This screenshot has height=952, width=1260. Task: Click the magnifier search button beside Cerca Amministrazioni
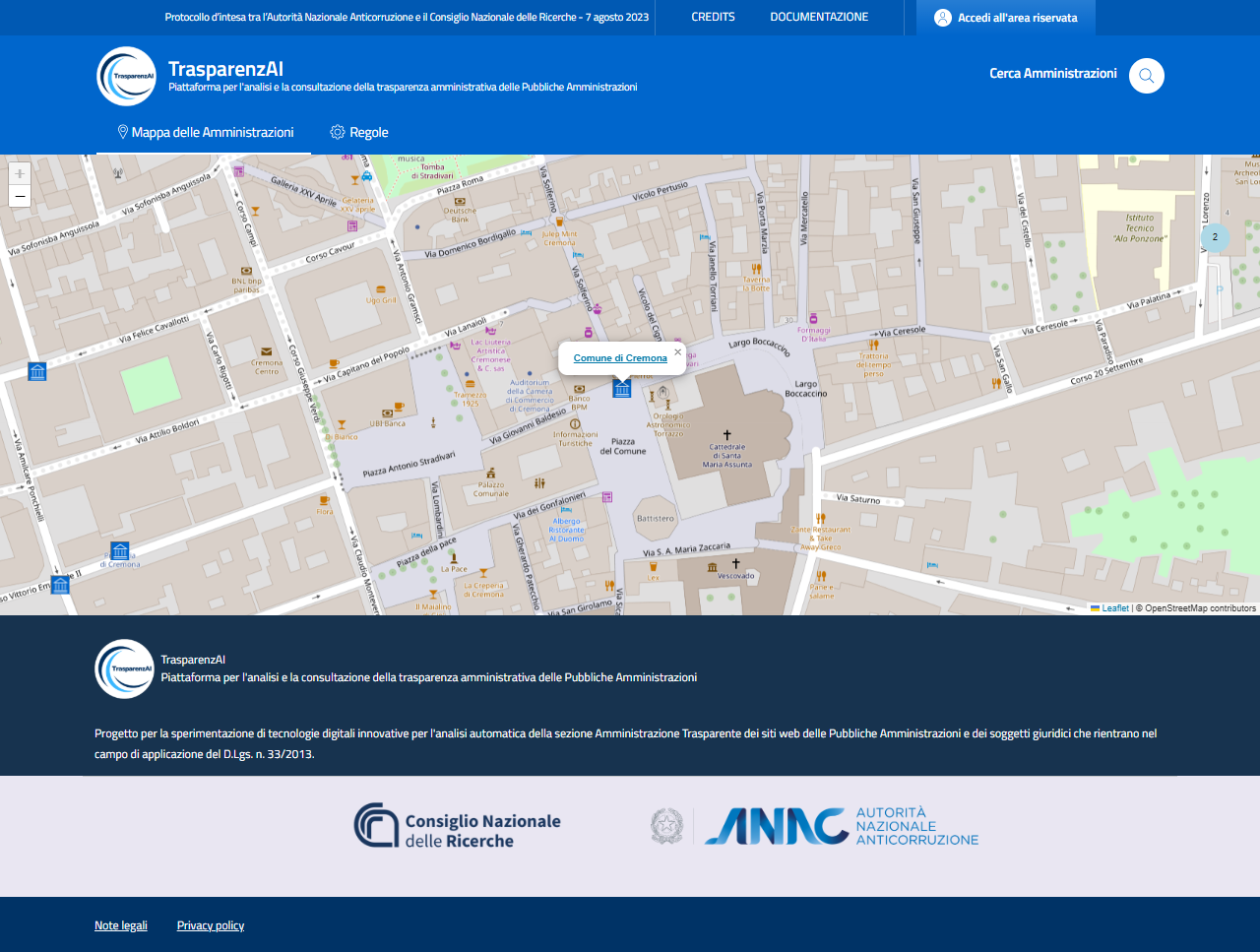pos(1147,76)
